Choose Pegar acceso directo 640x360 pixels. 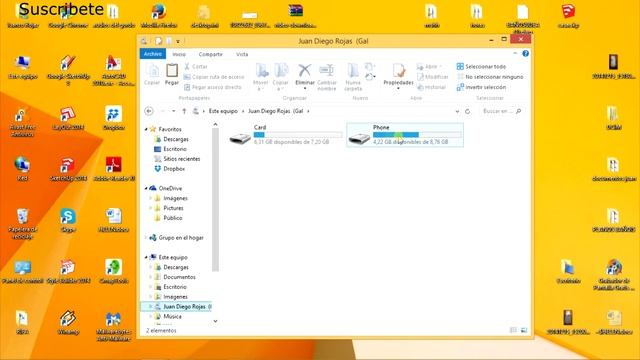coord(213,87)
